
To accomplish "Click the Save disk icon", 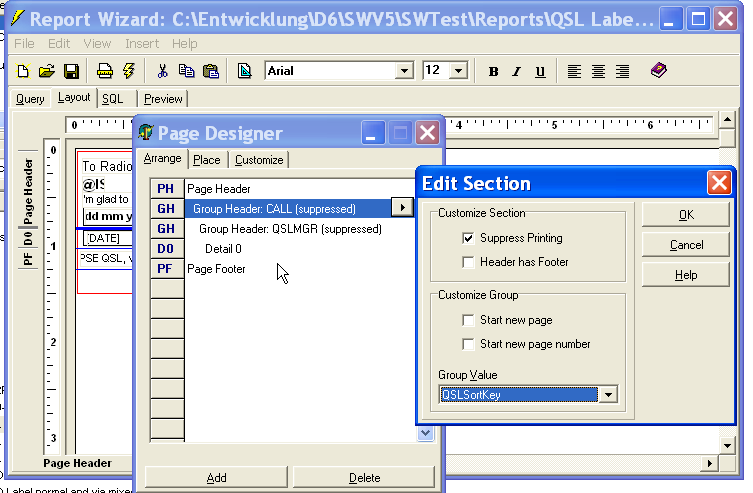I will (71, 71).
